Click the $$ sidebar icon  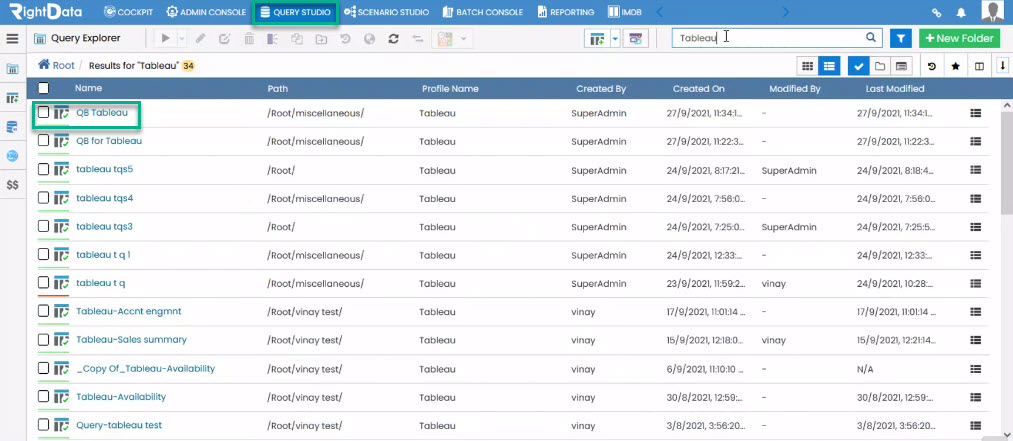click(x=12, y=185)
